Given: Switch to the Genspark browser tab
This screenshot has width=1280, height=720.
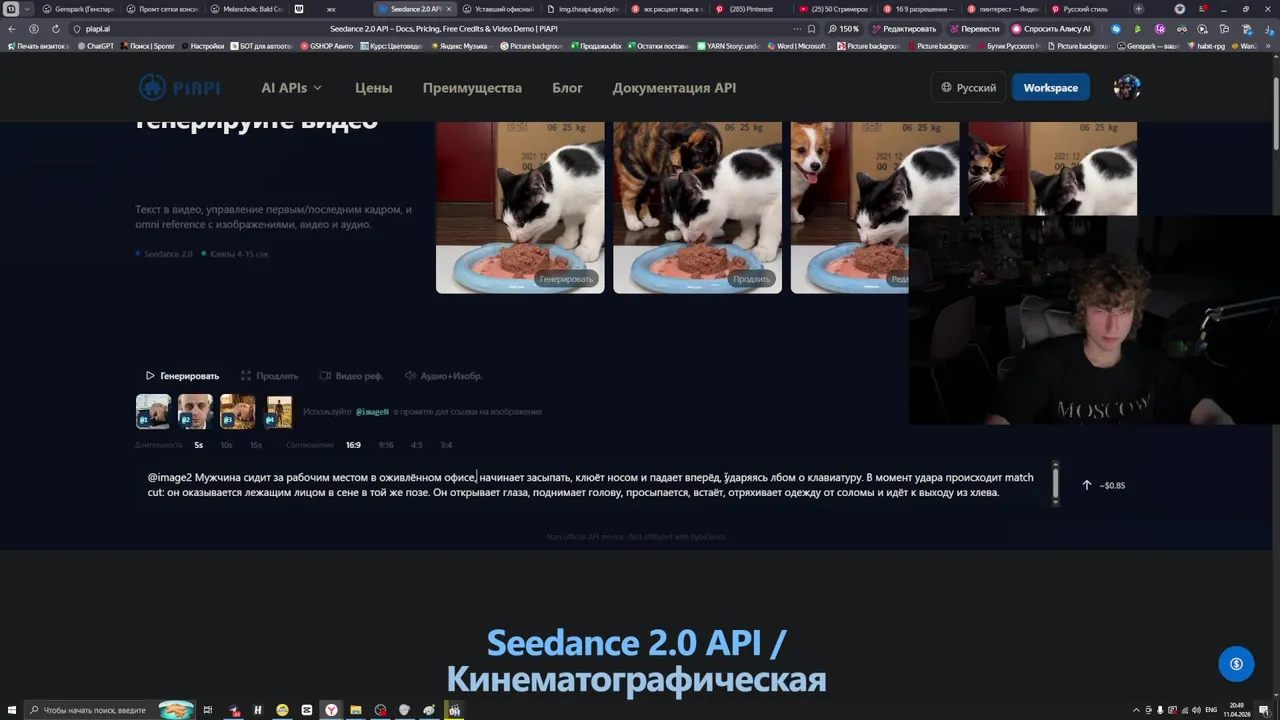Looking at the screenshot, I should click(x=78, y=9).
